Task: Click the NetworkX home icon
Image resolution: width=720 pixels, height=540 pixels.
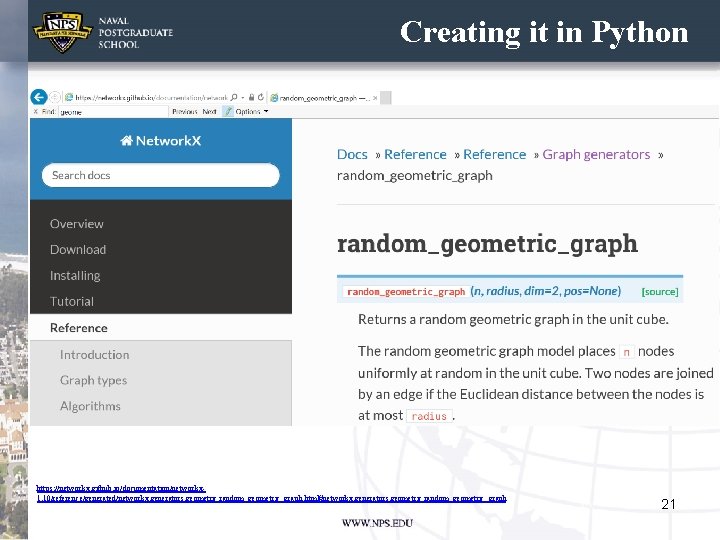Action: tap(126, 141)
